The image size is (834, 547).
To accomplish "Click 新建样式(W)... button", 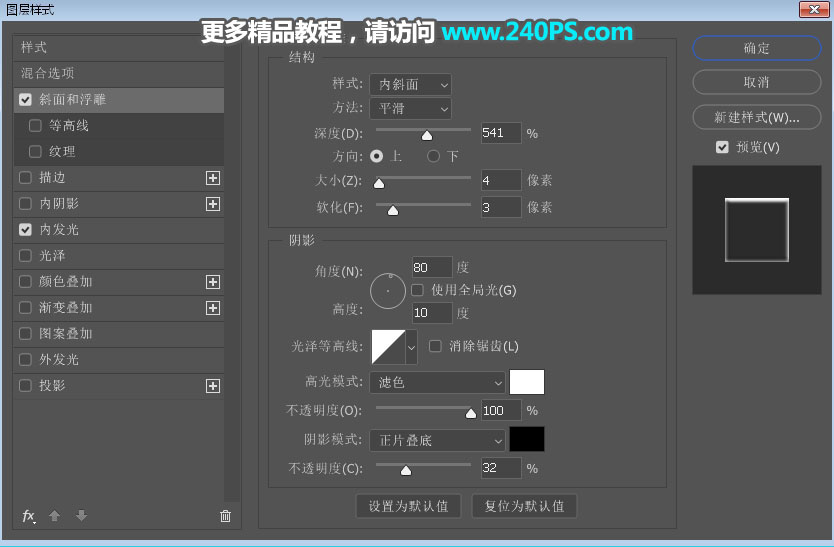I will (757, 118).
